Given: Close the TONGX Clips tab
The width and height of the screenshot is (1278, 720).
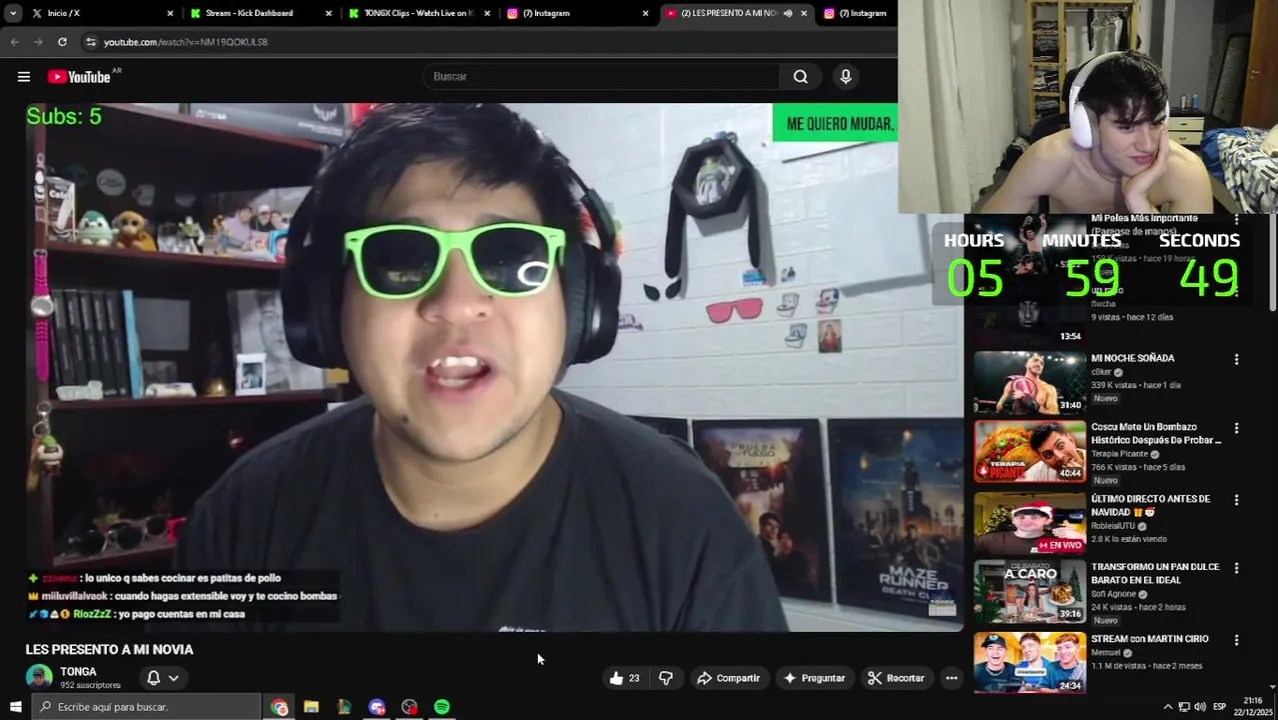Looking at the screenshot, I should pyautogui.click(x=487, y=13).
